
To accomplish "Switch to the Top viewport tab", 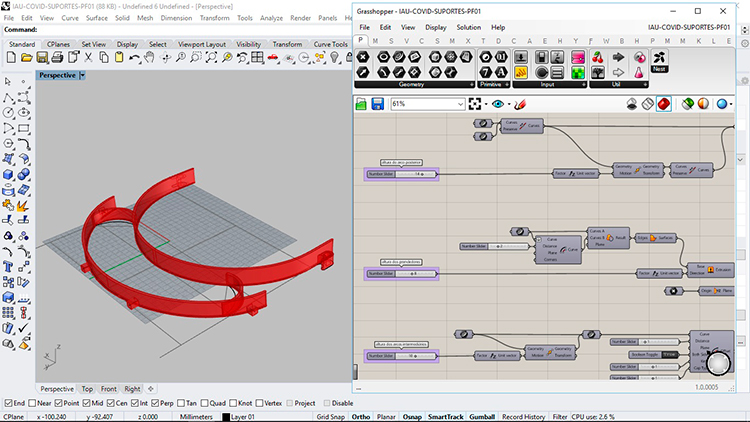I will click(x=87, y=389).
